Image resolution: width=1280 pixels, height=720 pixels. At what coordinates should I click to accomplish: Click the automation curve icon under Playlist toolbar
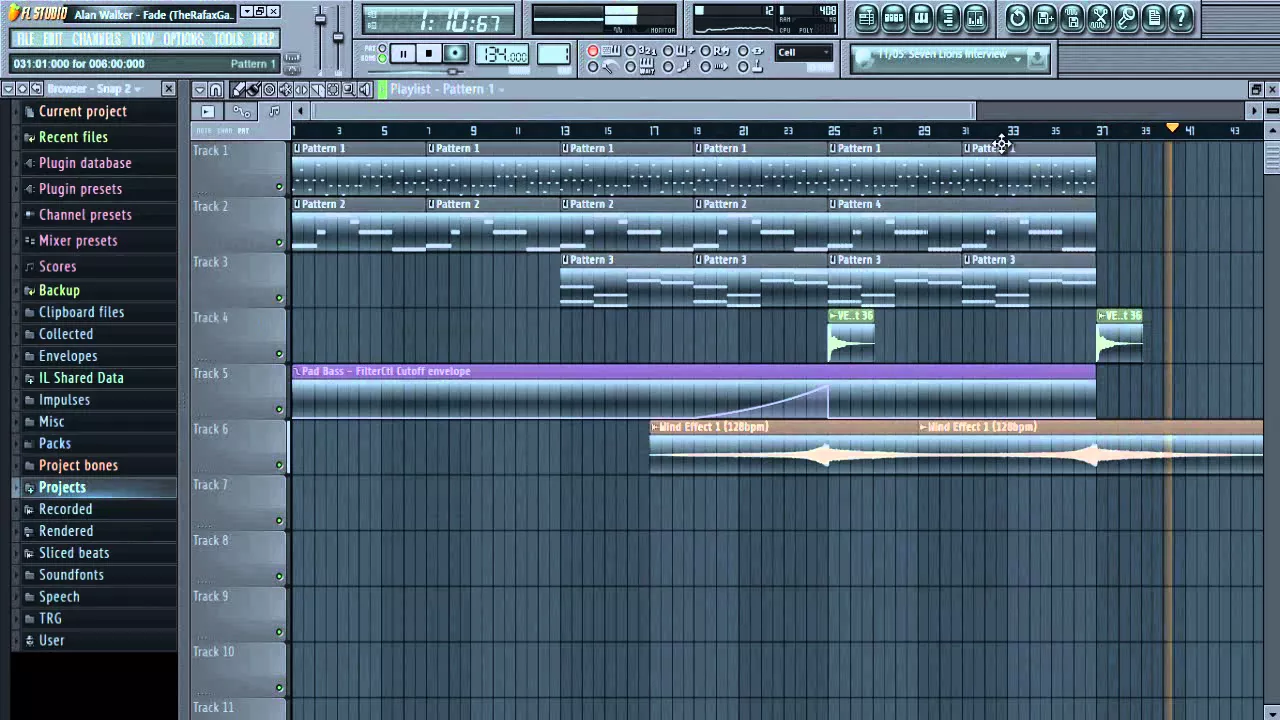coord(241,111)
